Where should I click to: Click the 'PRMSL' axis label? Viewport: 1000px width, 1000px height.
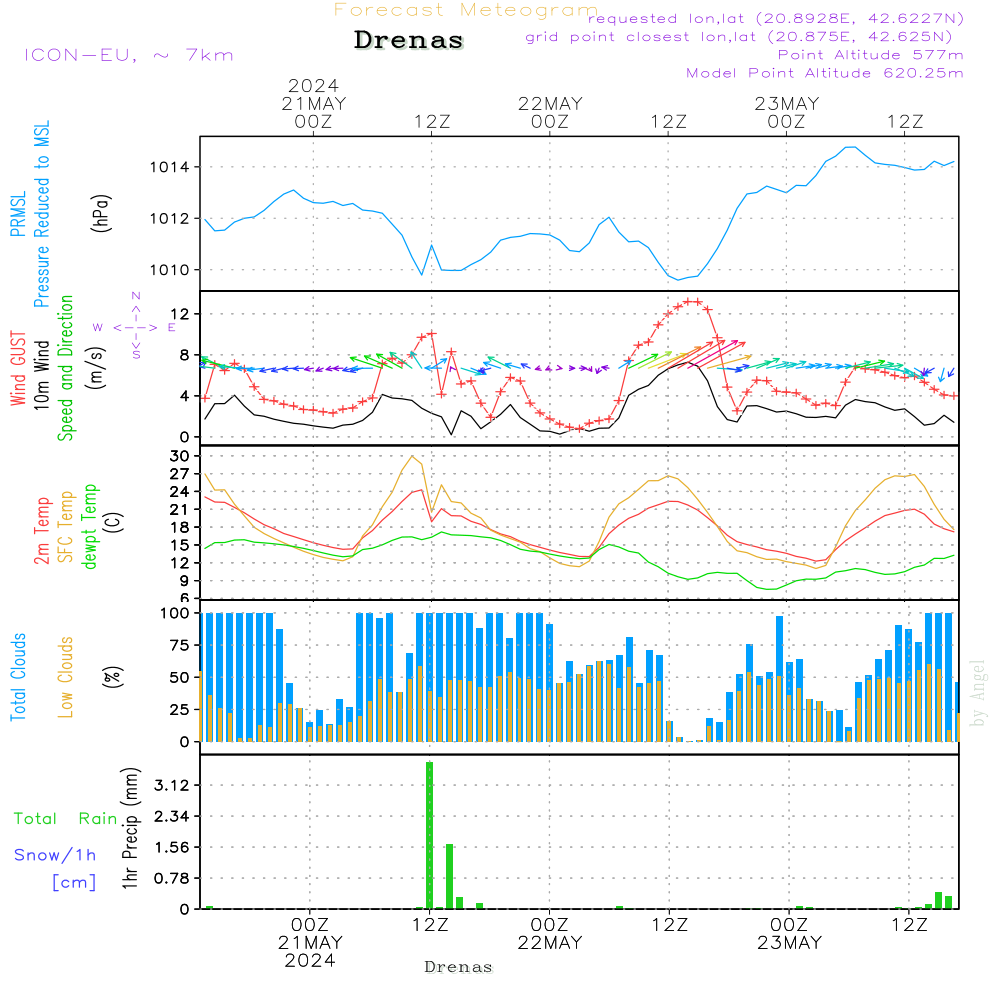(18, 214)
